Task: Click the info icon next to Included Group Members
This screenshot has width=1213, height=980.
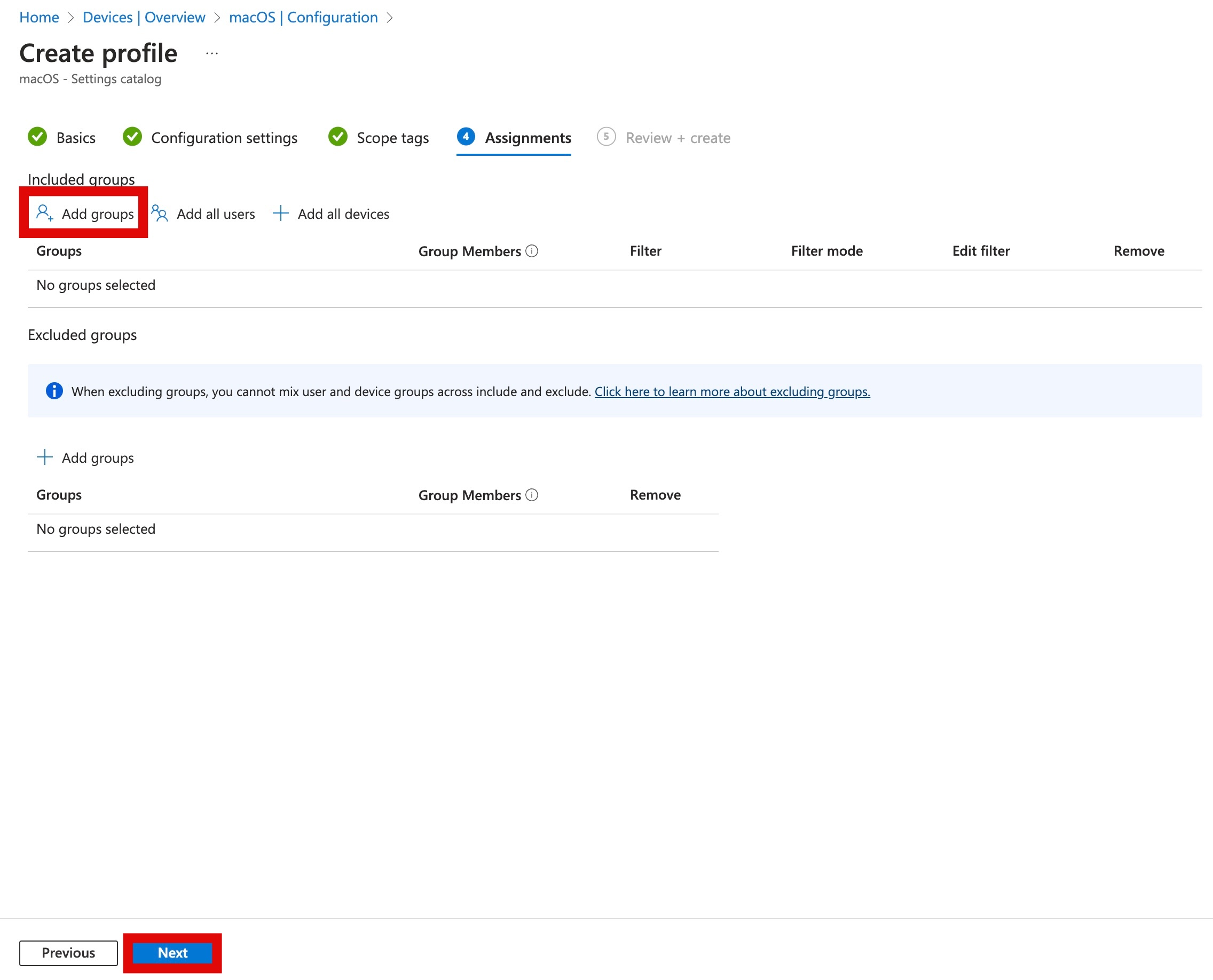Action: [x=532, y=251]
